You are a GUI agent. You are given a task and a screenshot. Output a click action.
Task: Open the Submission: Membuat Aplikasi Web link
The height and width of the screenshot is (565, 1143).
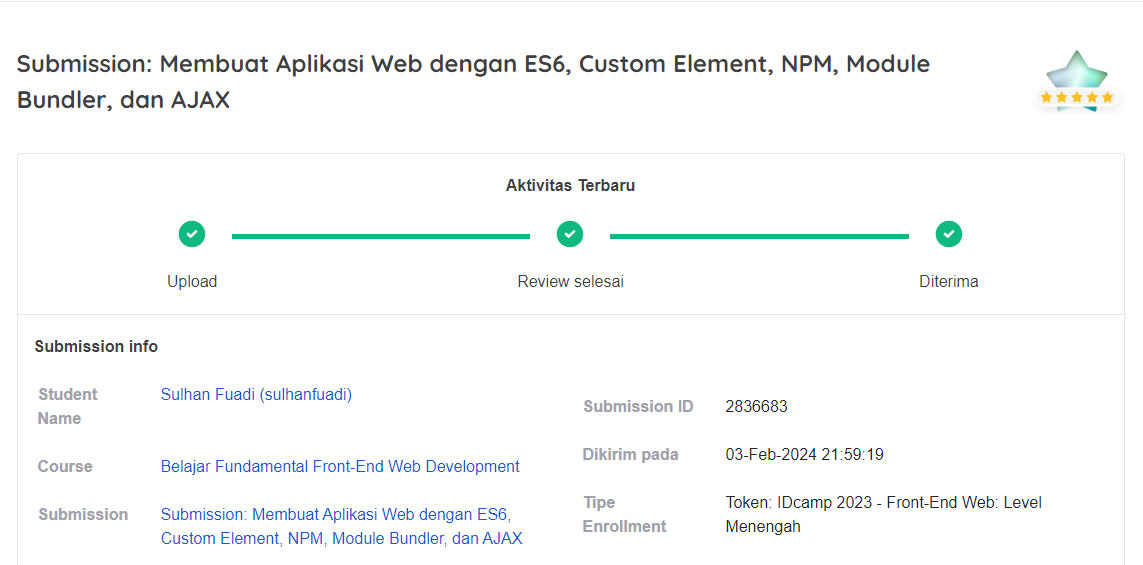342,526
